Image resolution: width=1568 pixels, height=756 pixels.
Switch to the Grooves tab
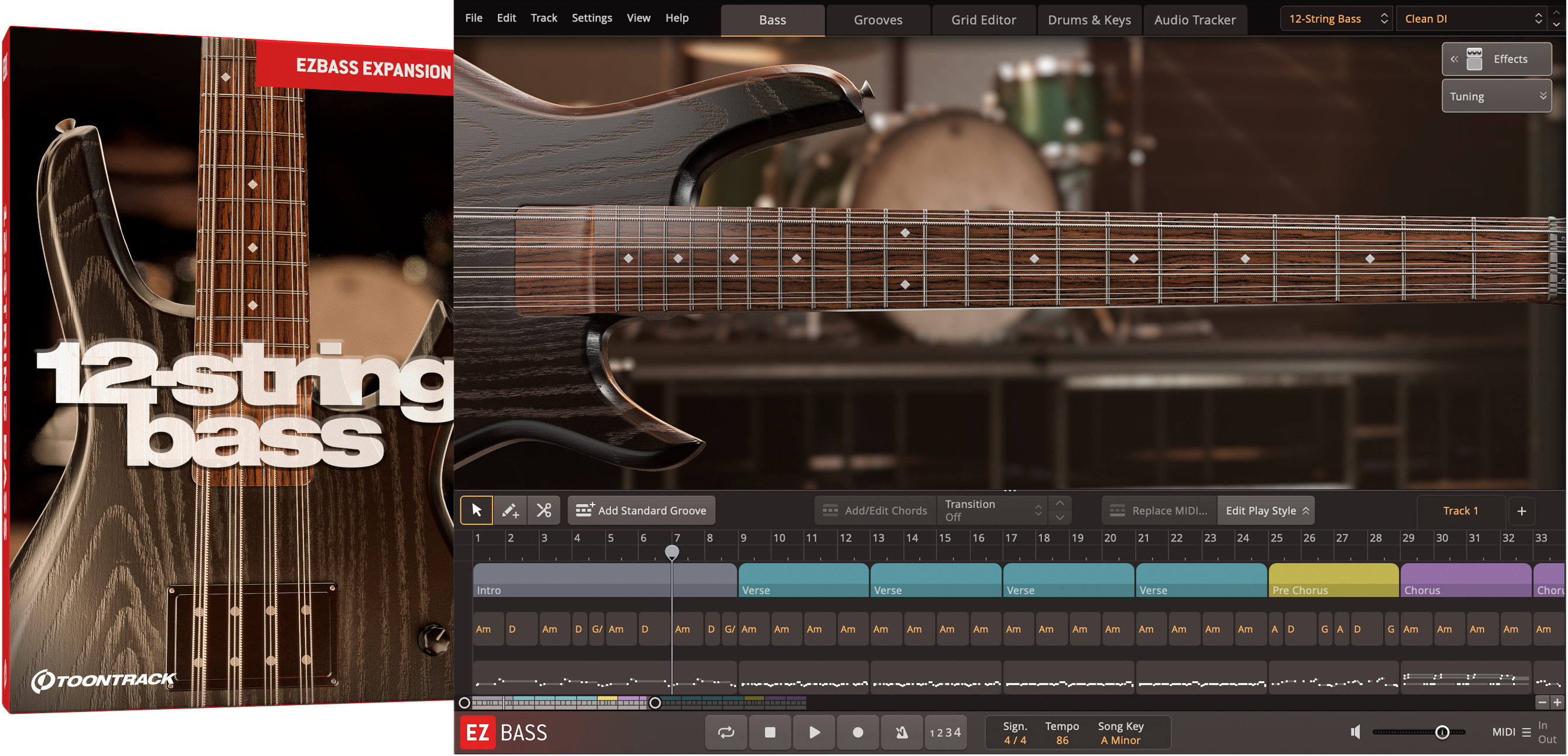tap(877, 19)
